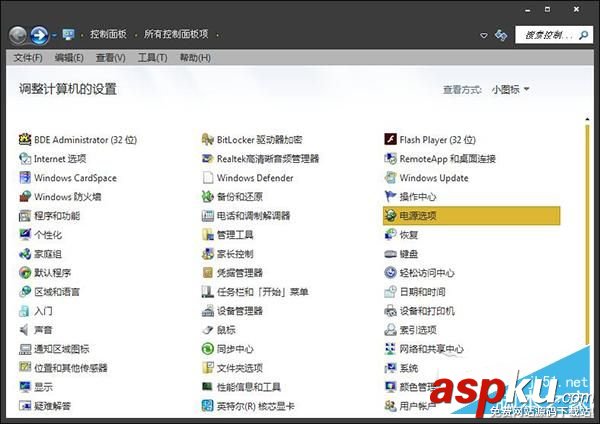Open 操作中心 flag icon
Screen dimensions: 600x424
coord(390,196)
